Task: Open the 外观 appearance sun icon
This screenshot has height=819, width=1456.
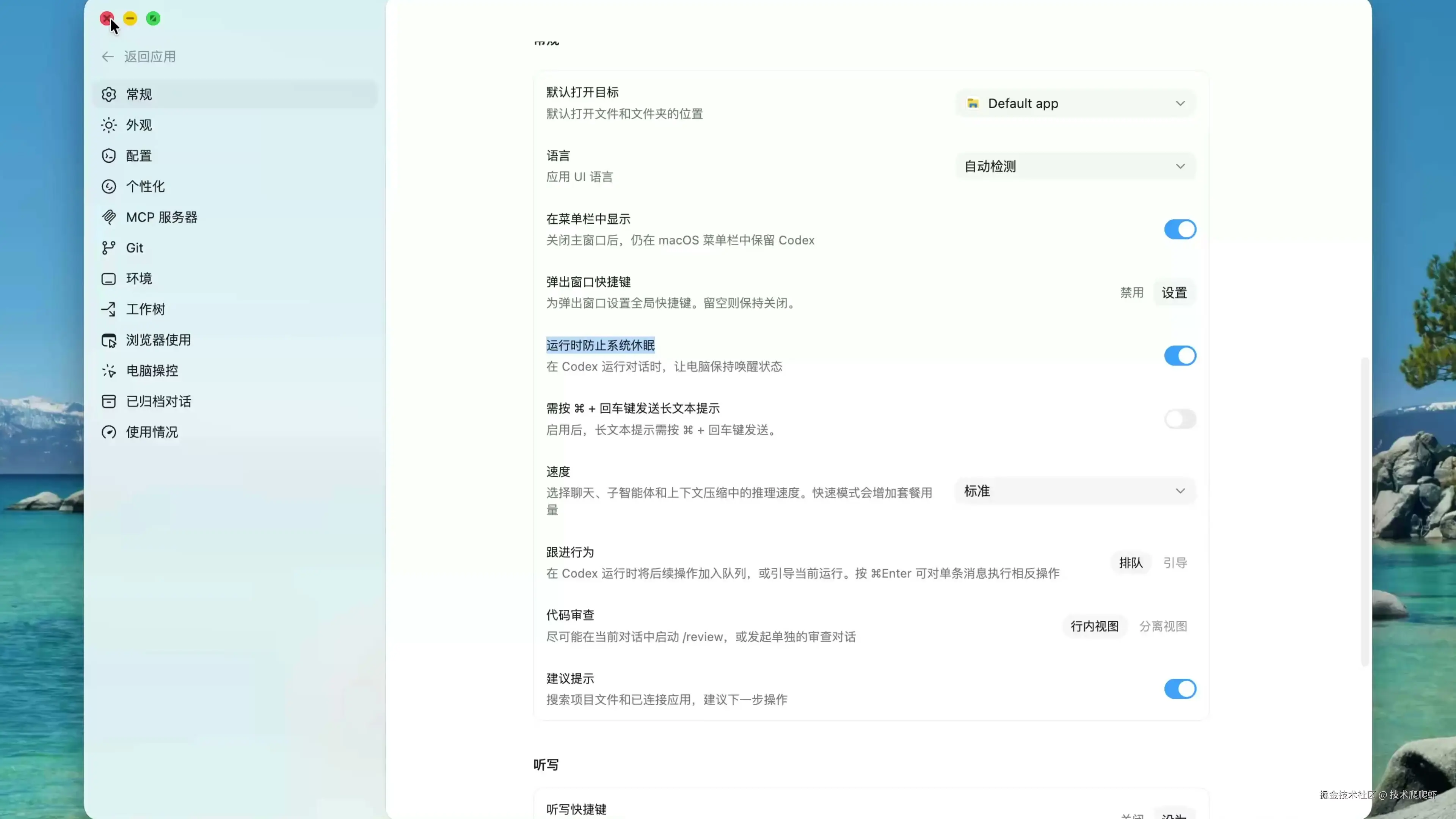Action: tap(108, 125)
